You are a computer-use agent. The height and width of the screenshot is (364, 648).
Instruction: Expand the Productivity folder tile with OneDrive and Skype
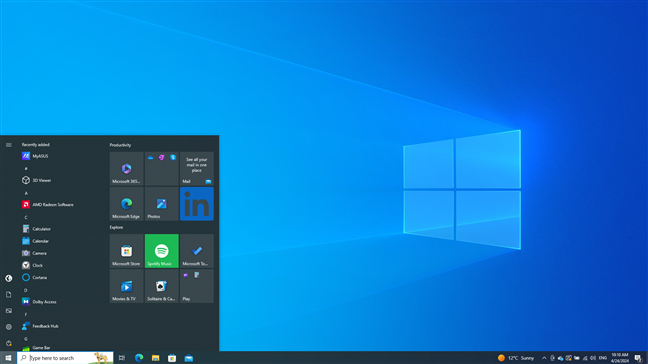coord(162,169)
